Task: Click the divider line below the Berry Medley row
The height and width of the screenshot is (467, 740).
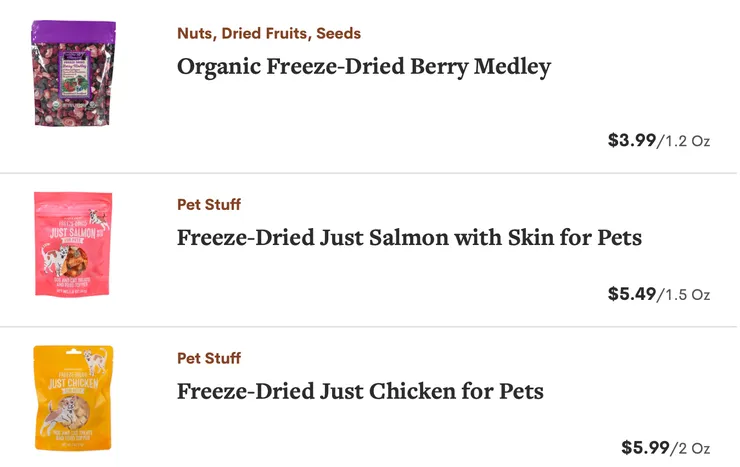Action: click(x=369, y=173)
